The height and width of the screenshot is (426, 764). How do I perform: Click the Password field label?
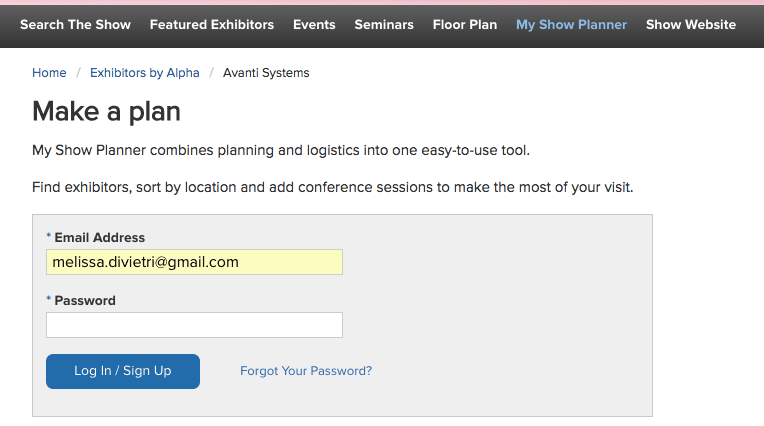point(85,300)
